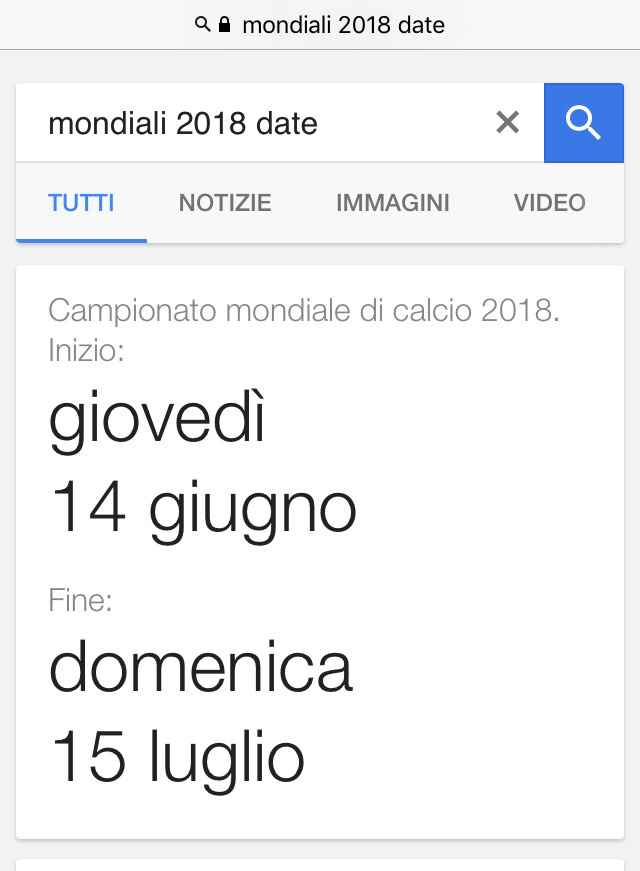Select the VIDEO tab
This screenshot has height=871, width=640.
[549, 203]
